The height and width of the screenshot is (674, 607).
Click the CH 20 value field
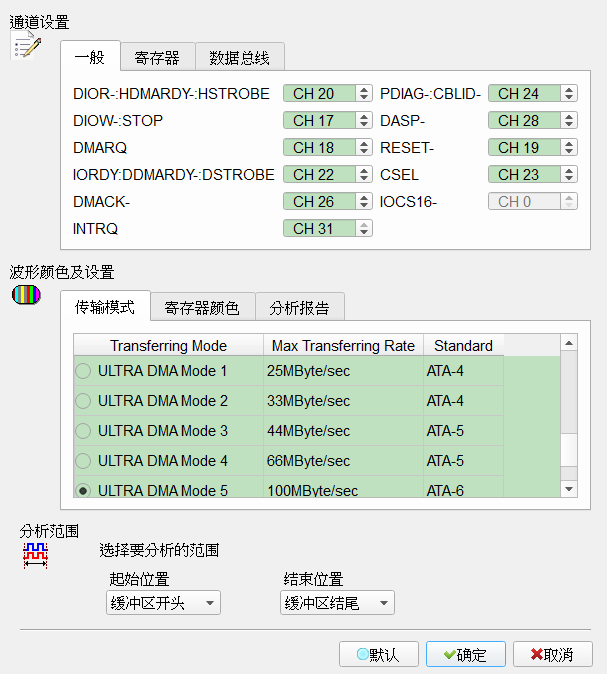pyautogui.click(x=319, y=93)
